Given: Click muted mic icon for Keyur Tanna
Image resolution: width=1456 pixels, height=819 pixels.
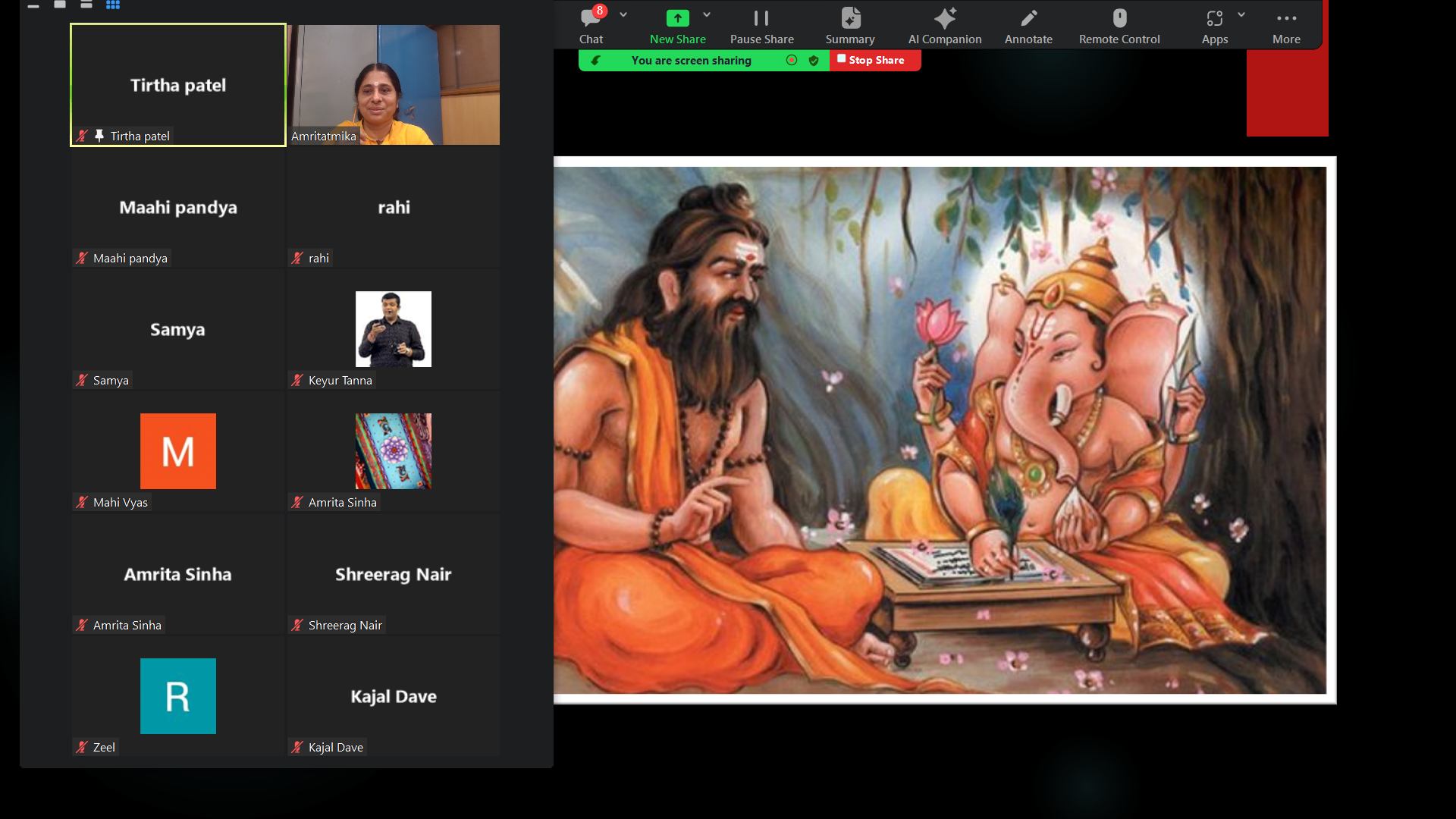Looking at the screenshot, I should [x=297, y=380].
